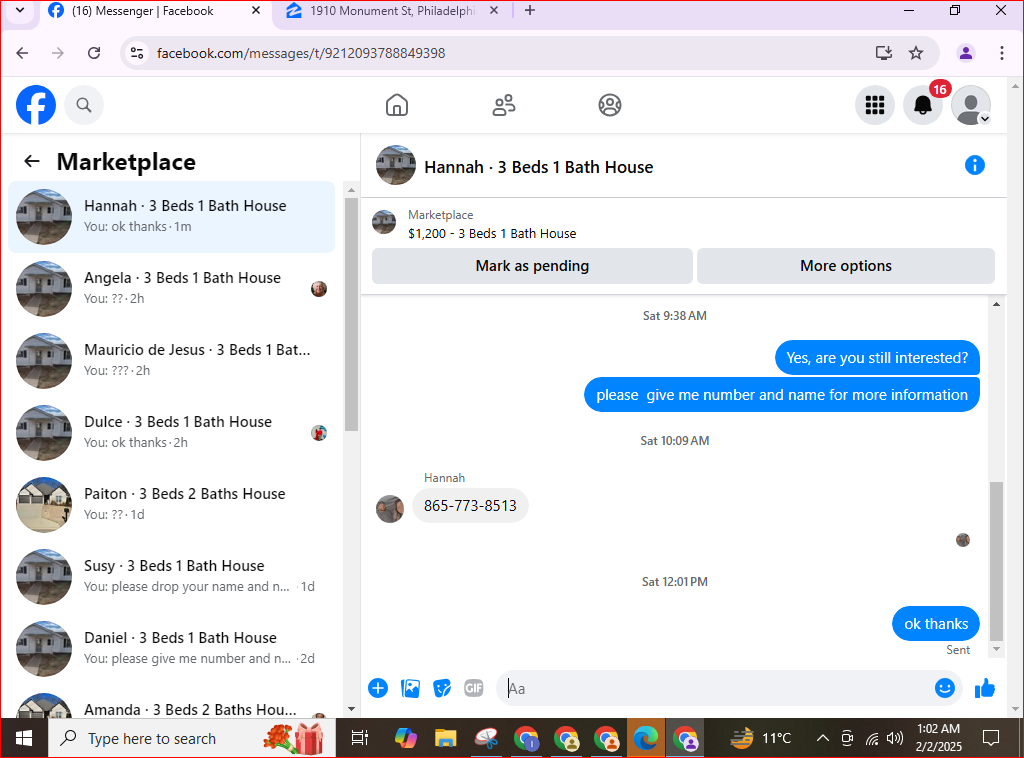The height and width of the screenshot is (758, 1024).
Task: Open the Facebook menu grid icon
Action: point(874,105)
